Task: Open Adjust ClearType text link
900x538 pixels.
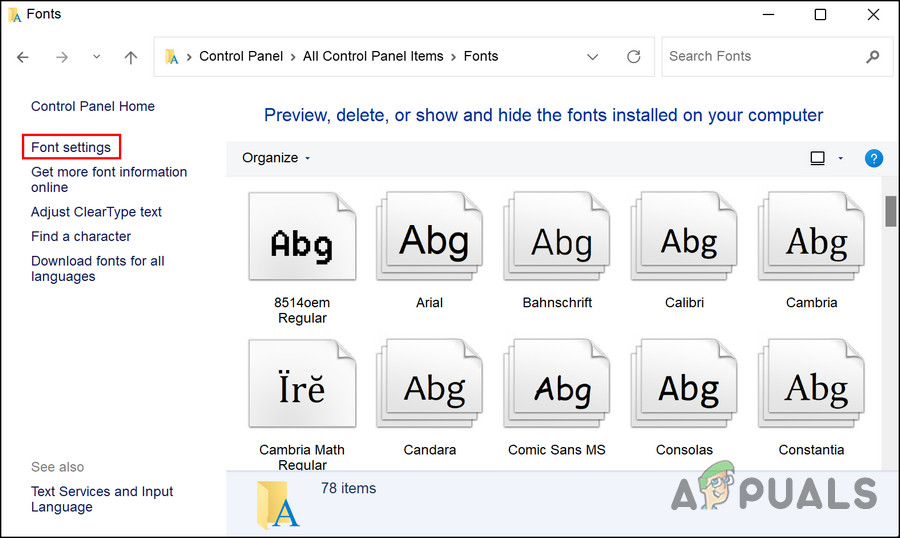Action: (x=96, y=212)
